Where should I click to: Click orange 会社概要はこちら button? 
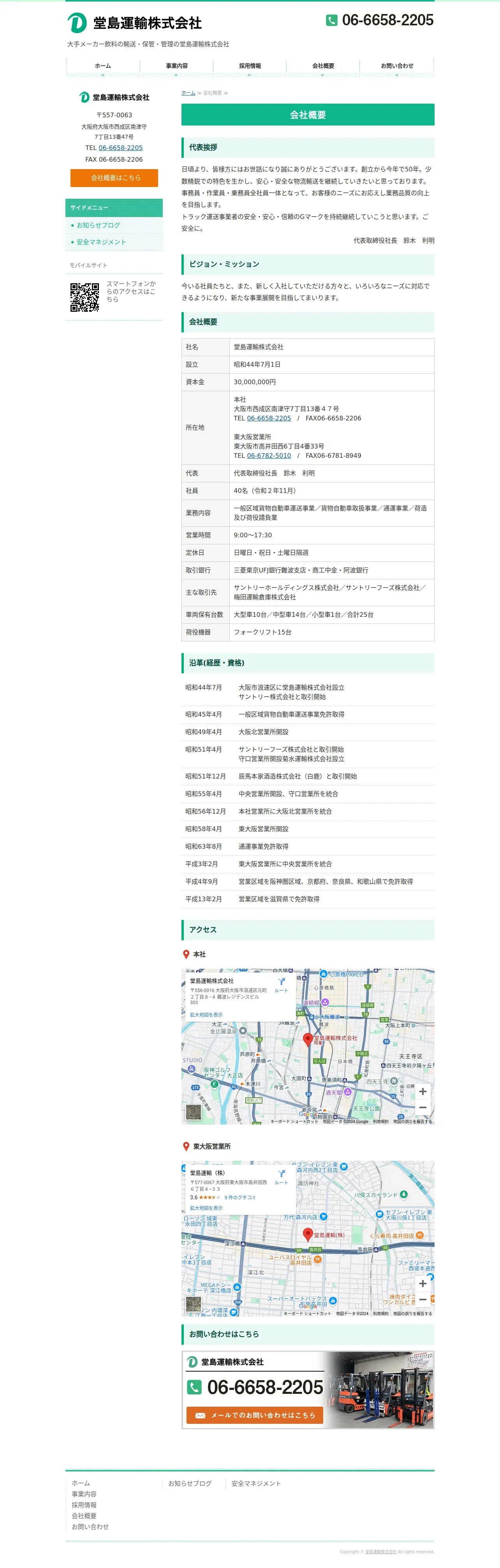click(x=114, y=178)
